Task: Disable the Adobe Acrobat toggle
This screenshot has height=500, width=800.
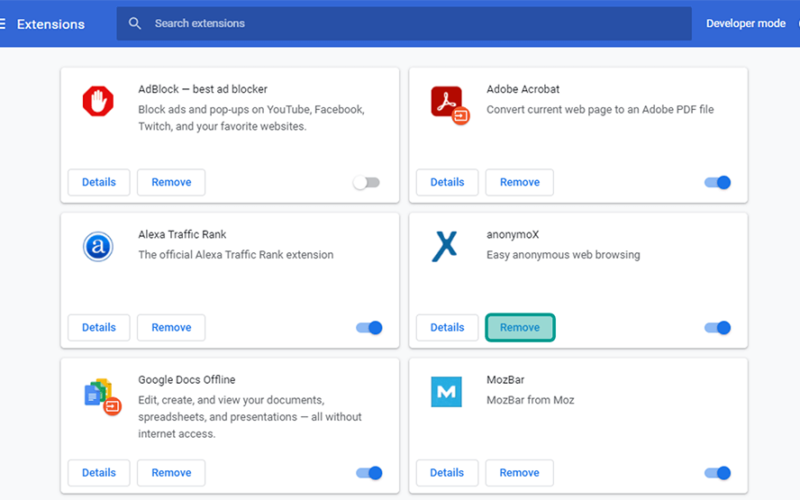Action: pos(717,182)
